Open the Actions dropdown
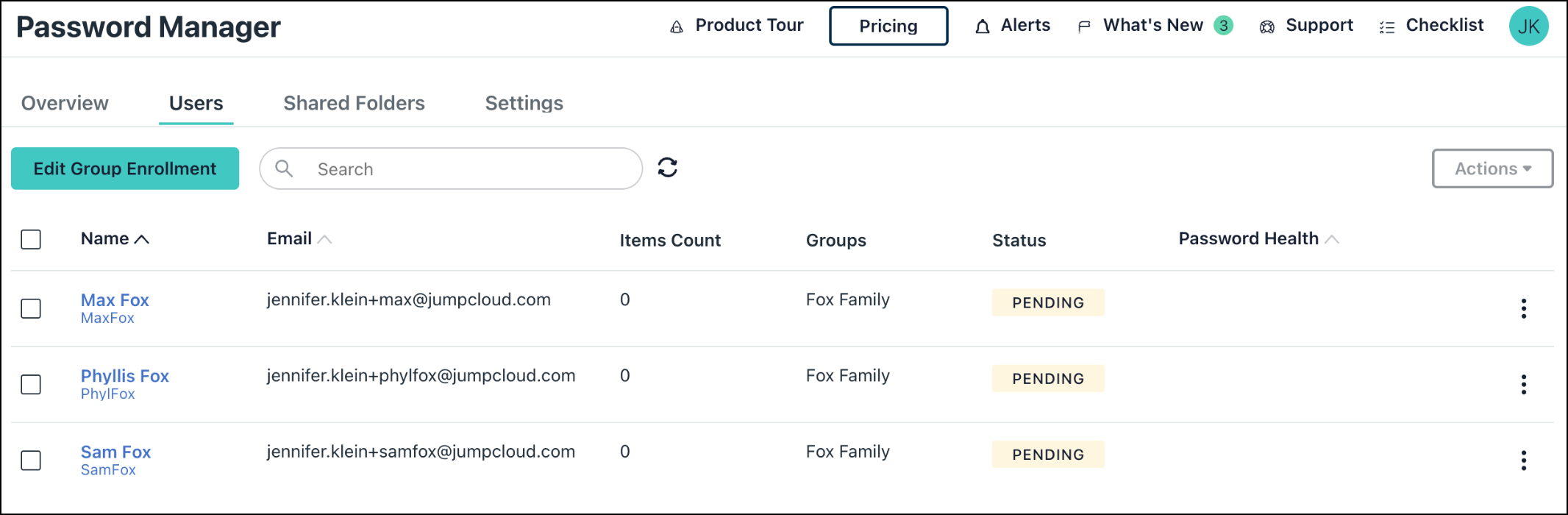The height and width of the screenshot is (515, 1568). tap(1492, 168)
